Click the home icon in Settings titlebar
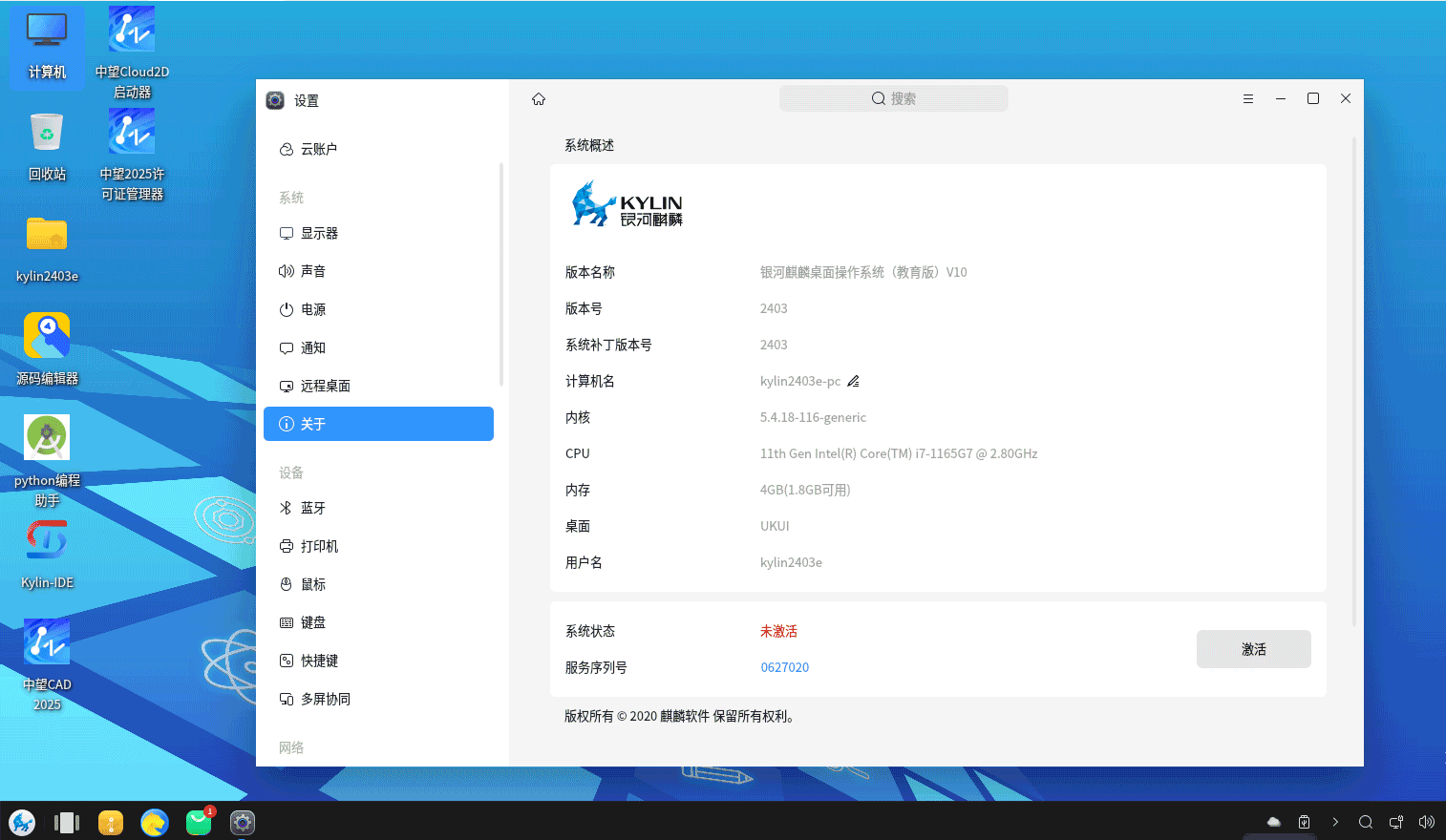The image size is (1446, 840). [538, 98]
